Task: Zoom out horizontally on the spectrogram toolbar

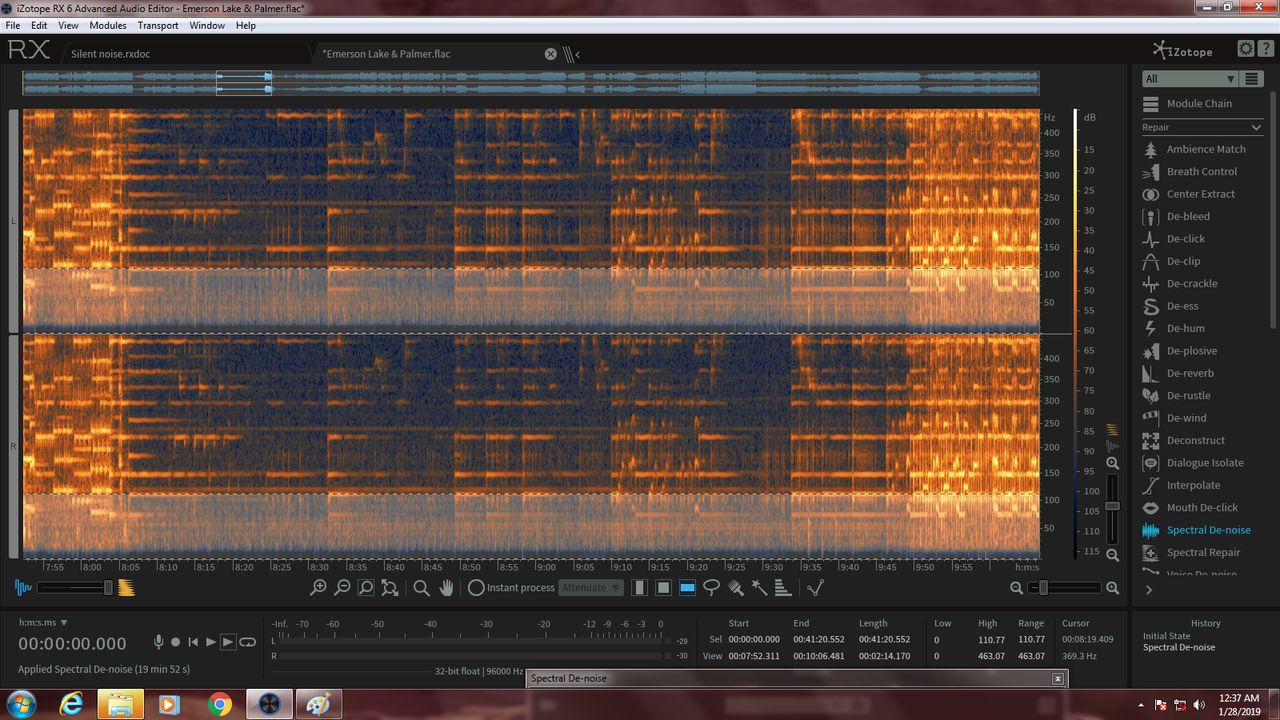Action: pyautogui.click(x=342, y=588)
